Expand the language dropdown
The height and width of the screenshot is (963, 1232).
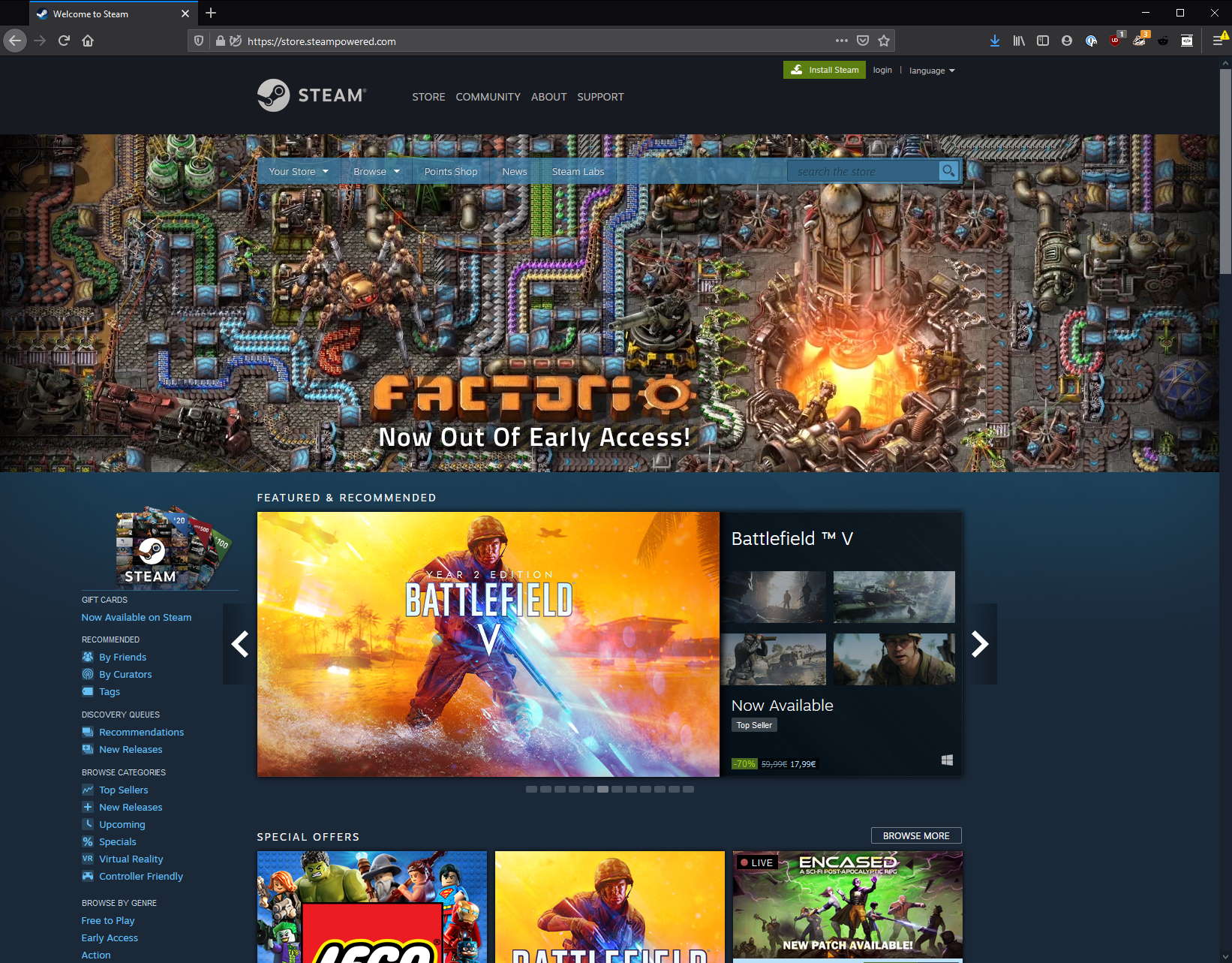tap(932, 71)
